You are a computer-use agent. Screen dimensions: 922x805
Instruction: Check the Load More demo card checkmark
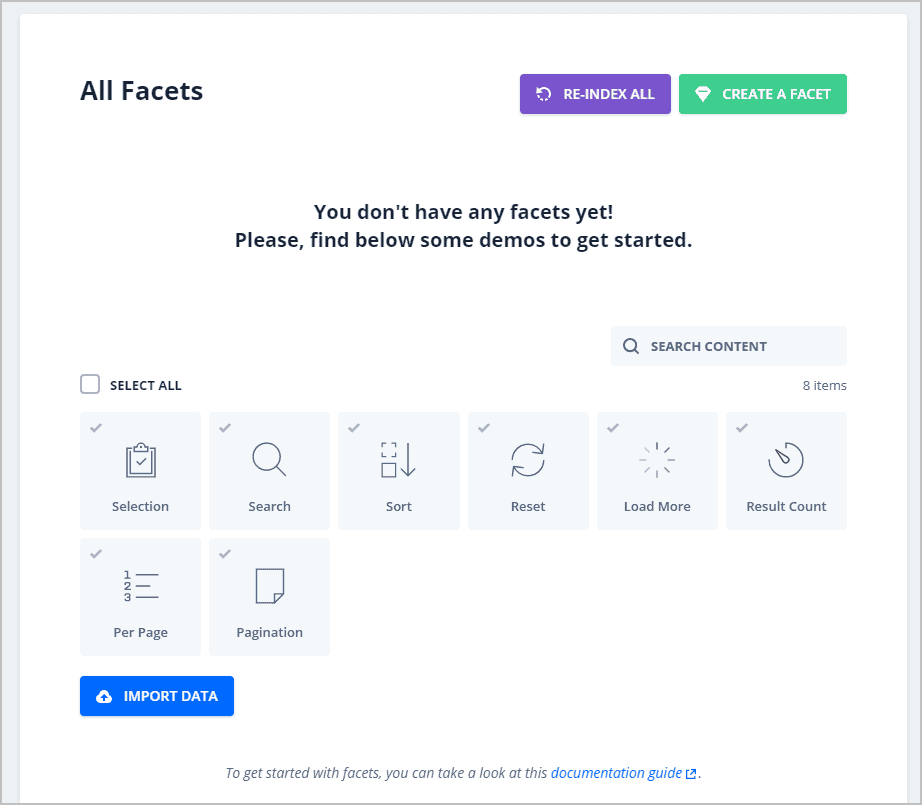tap(613, 427)
